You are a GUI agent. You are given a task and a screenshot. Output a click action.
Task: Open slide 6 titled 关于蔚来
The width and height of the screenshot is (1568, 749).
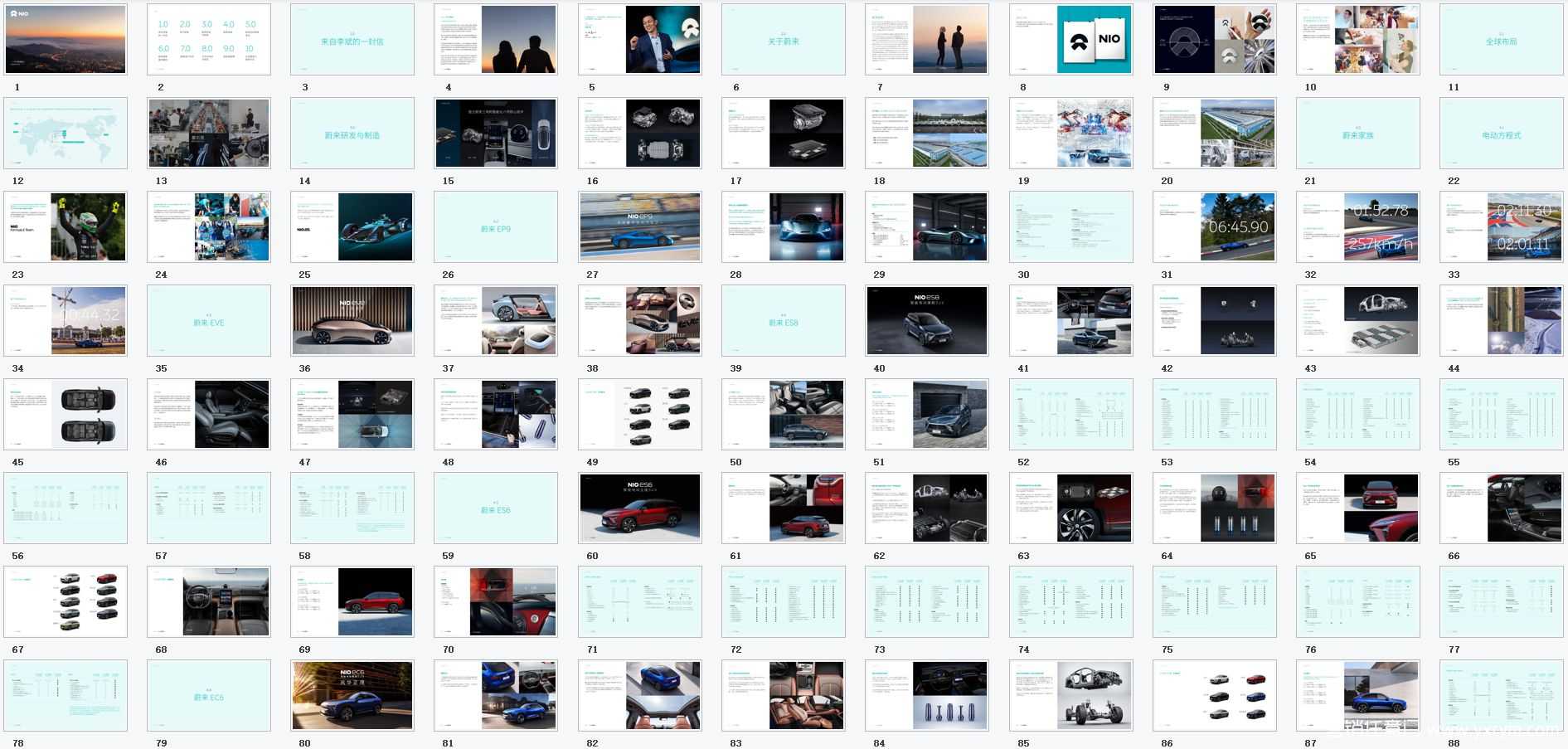tap(784, 39)
